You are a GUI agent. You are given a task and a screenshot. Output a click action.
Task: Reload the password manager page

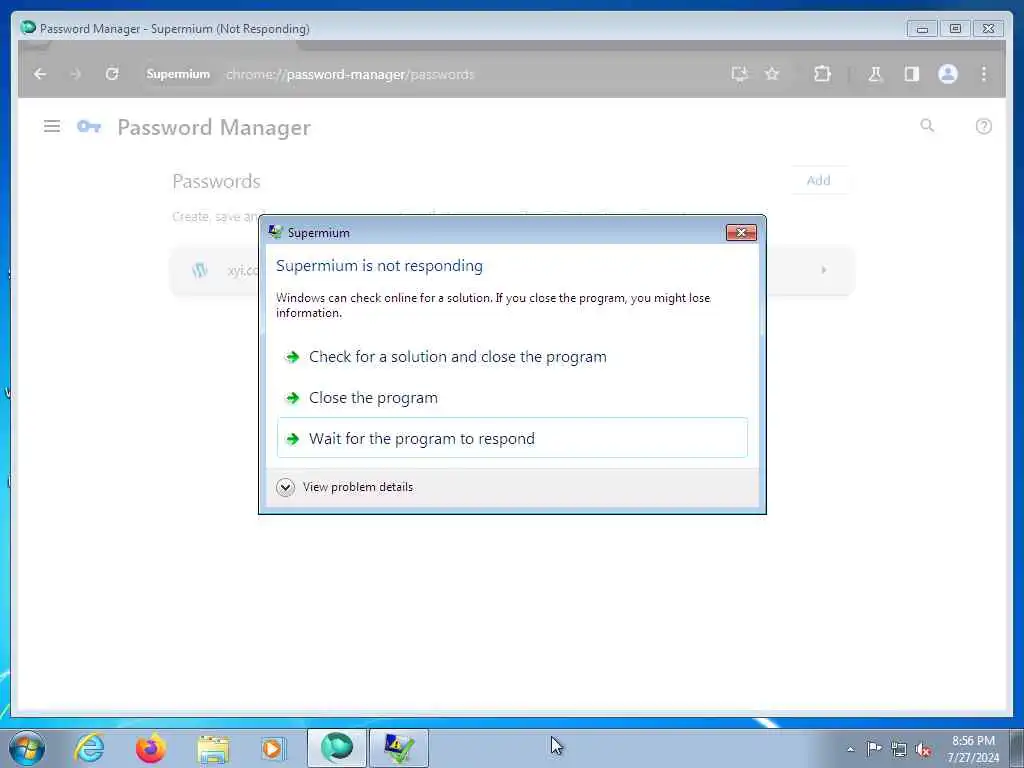(x=112, y=74)
